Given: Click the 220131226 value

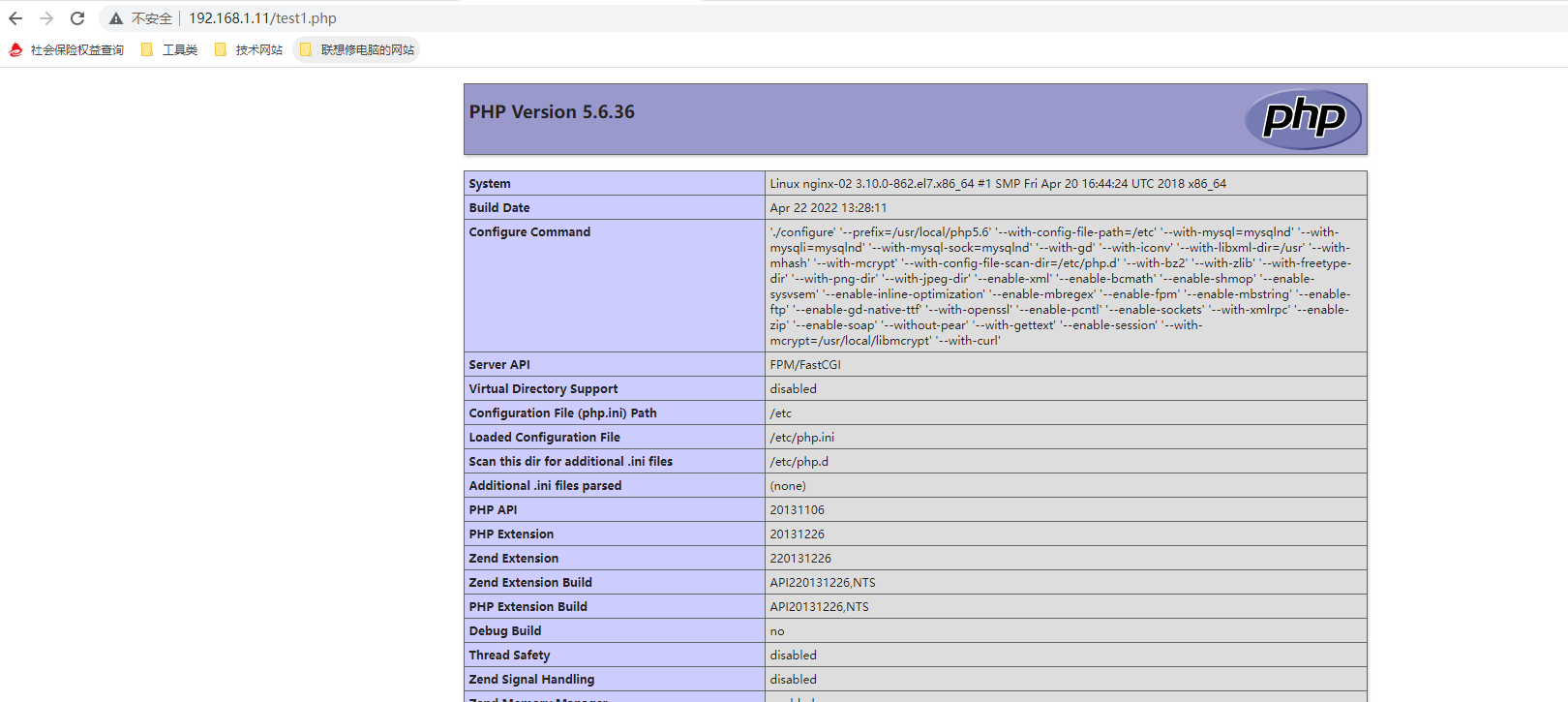Looking at the screenshot, I should click(800, 559).
